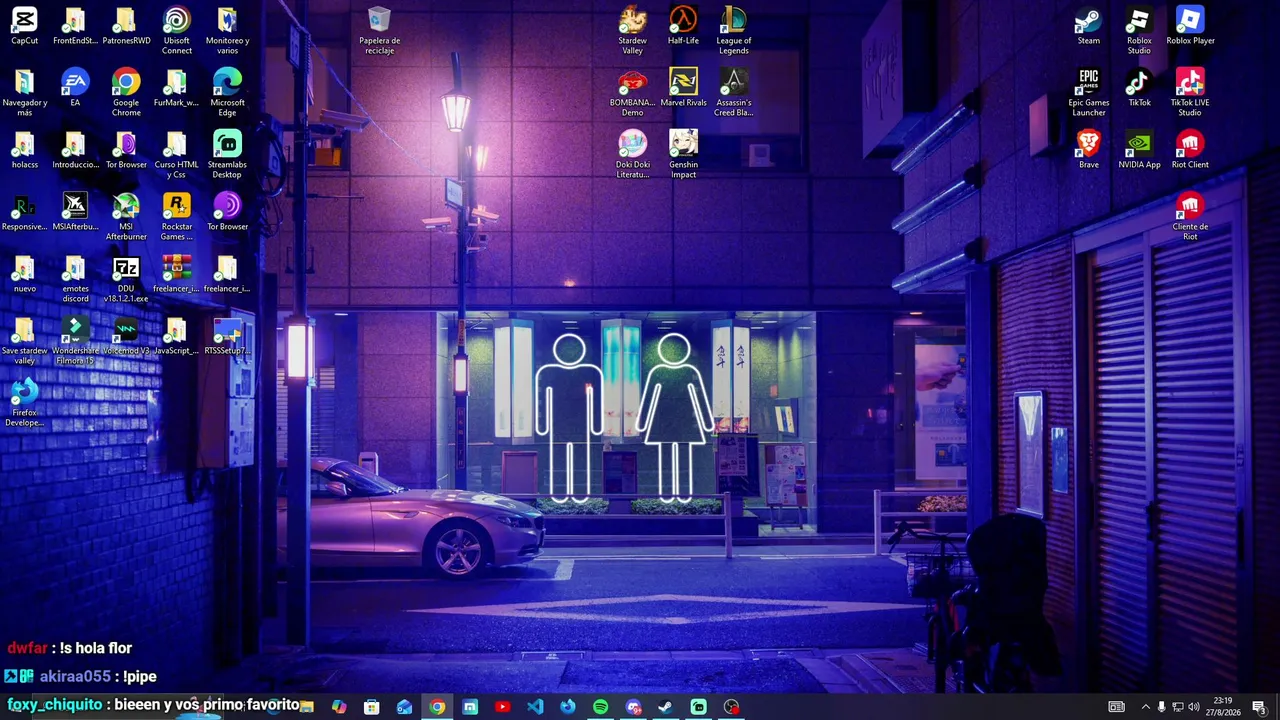This screenshot has width=1280, height=720.
Task: Select the RTSSSetup7... installer icon
Action: (227, 336)
